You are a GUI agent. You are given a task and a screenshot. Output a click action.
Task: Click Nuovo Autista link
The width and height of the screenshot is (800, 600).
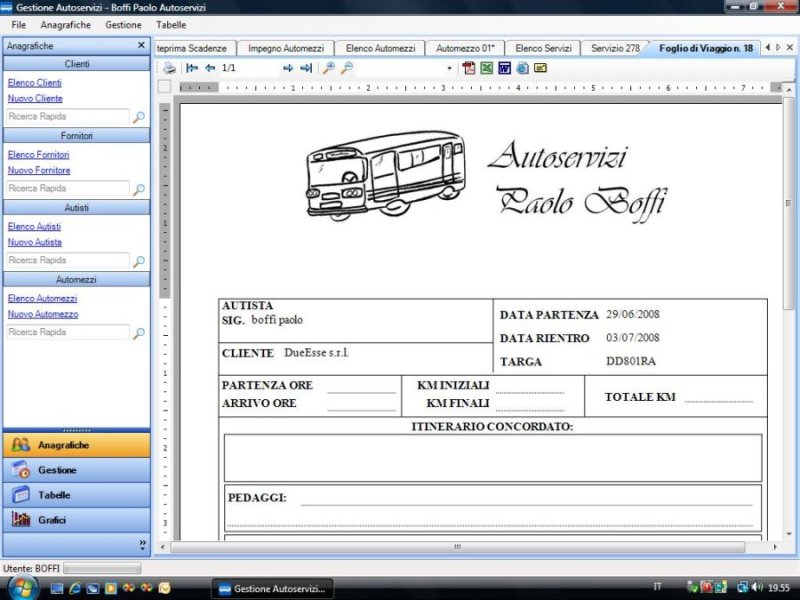pyautogui.click(x=35, y=242)
